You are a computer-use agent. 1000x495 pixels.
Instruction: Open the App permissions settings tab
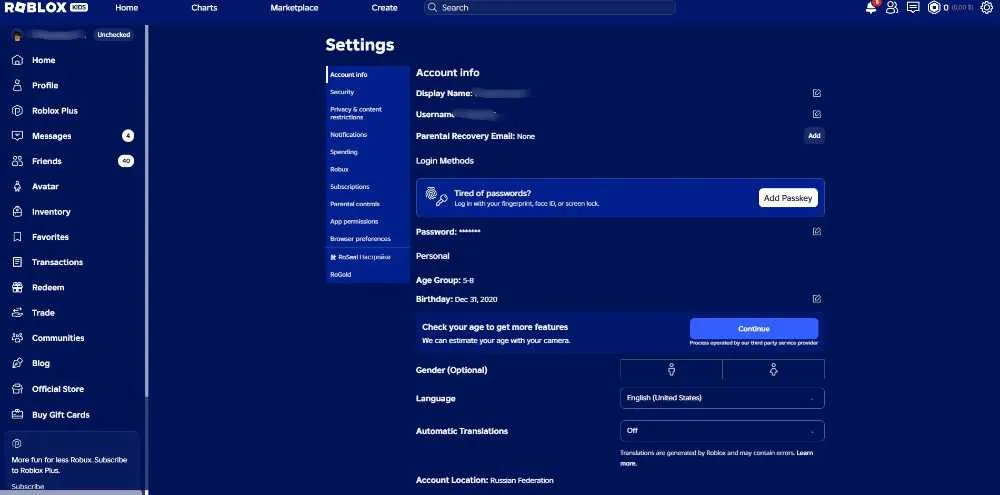367,221
